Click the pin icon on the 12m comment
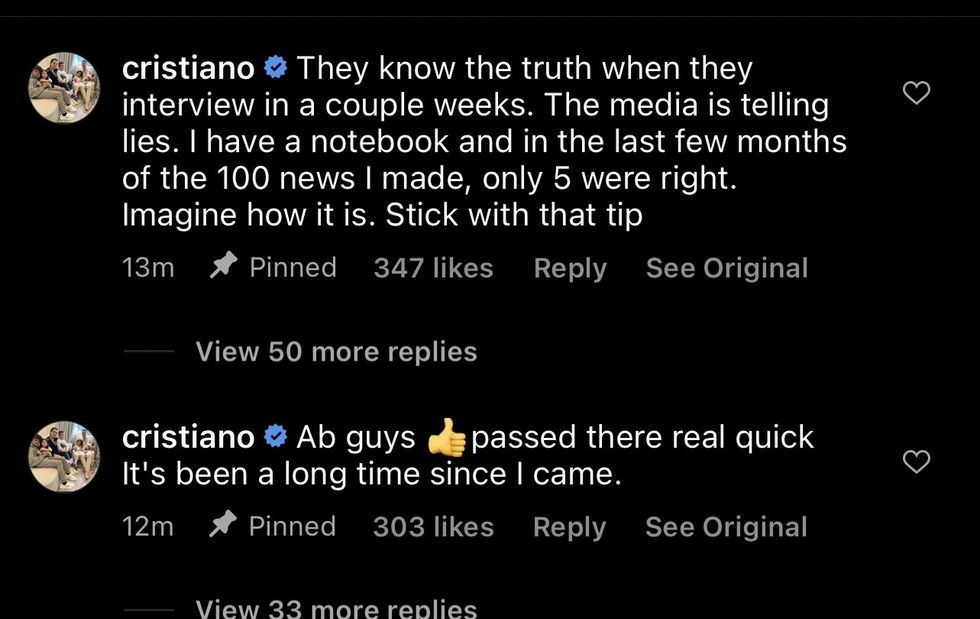This screenshot has height=619, width=980. click(x=222, y=524)
